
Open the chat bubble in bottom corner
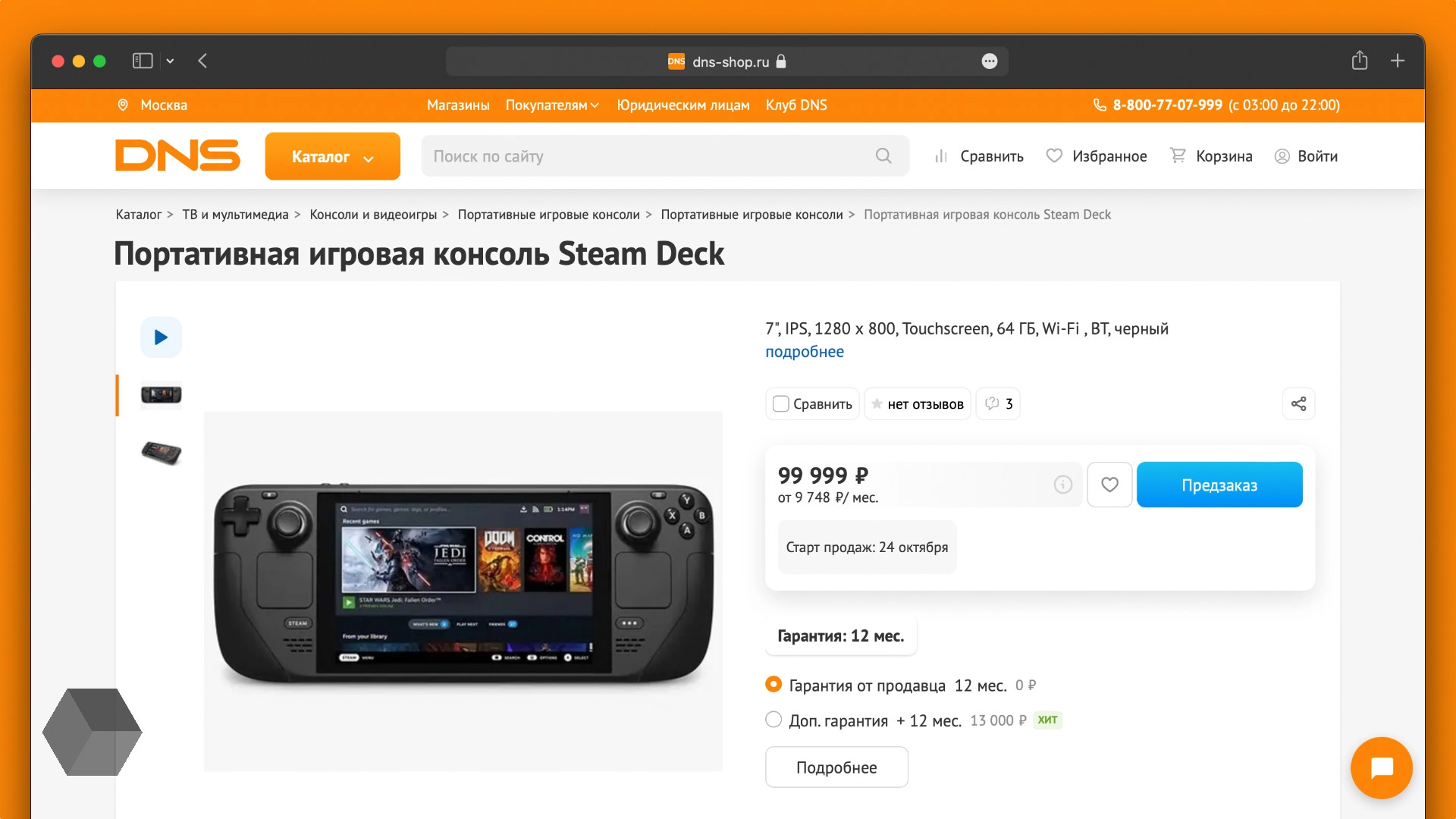tap(1382, 768)
